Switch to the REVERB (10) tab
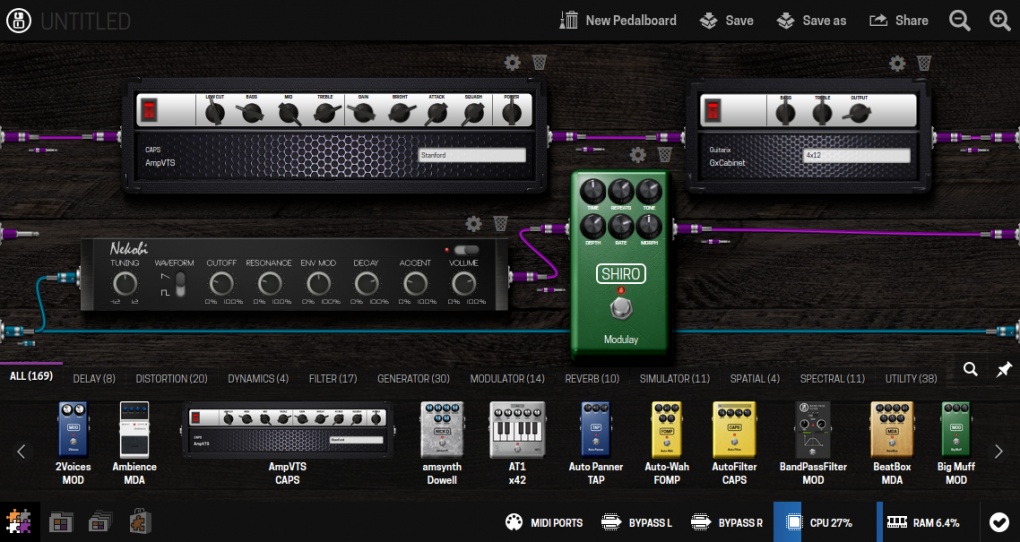Screen dimensions: 1020x542 (x=592, y=379)
